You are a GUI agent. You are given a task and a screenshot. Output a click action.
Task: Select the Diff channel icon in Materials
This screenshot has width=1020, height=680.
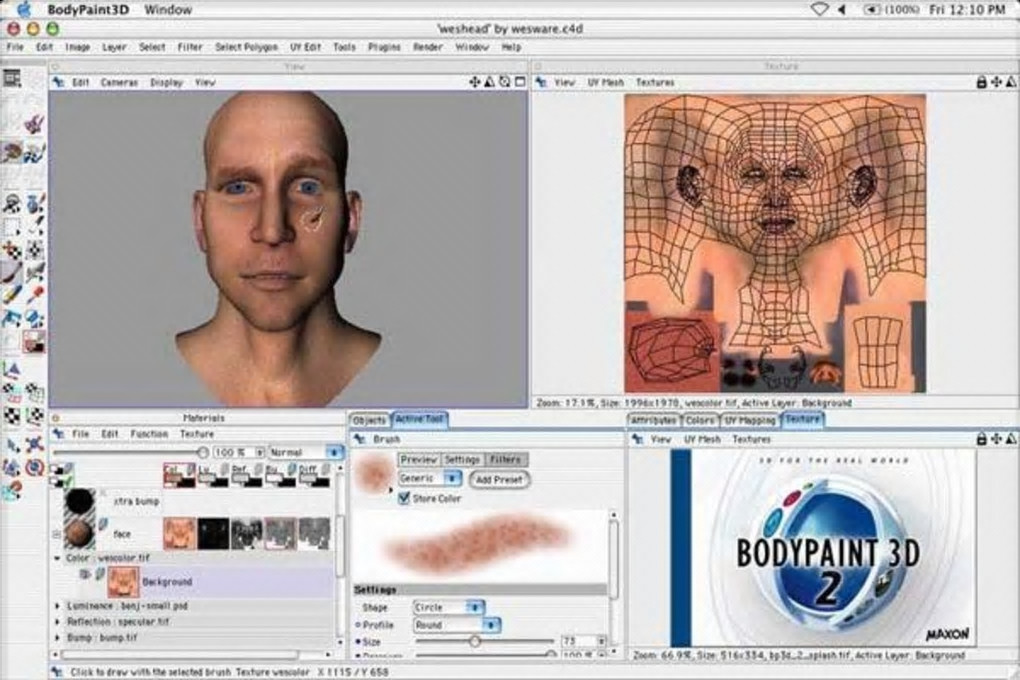coord(314,476)
